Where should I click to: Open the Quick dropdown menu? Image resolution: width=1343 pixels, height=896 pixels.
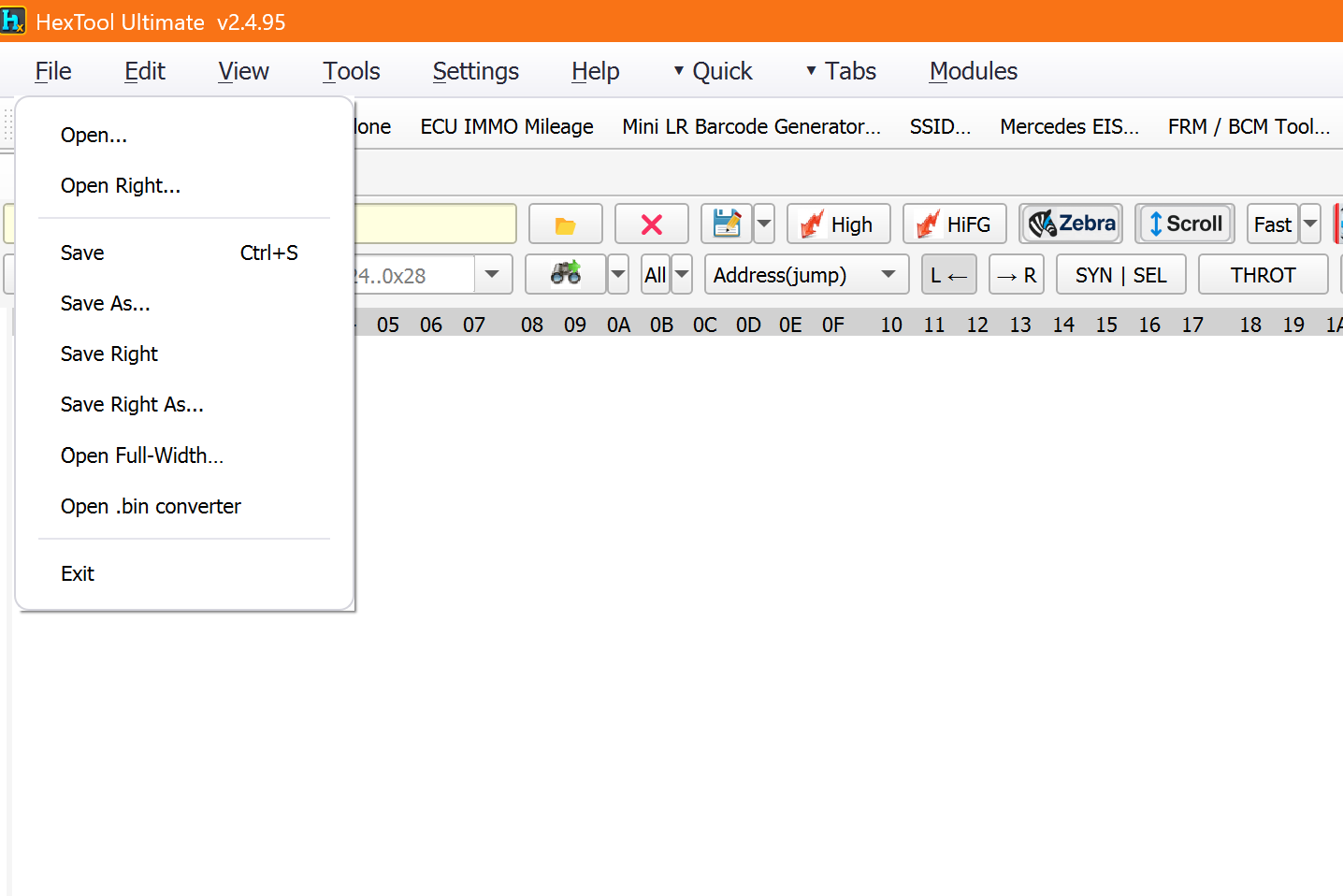(x=713, y=71)
